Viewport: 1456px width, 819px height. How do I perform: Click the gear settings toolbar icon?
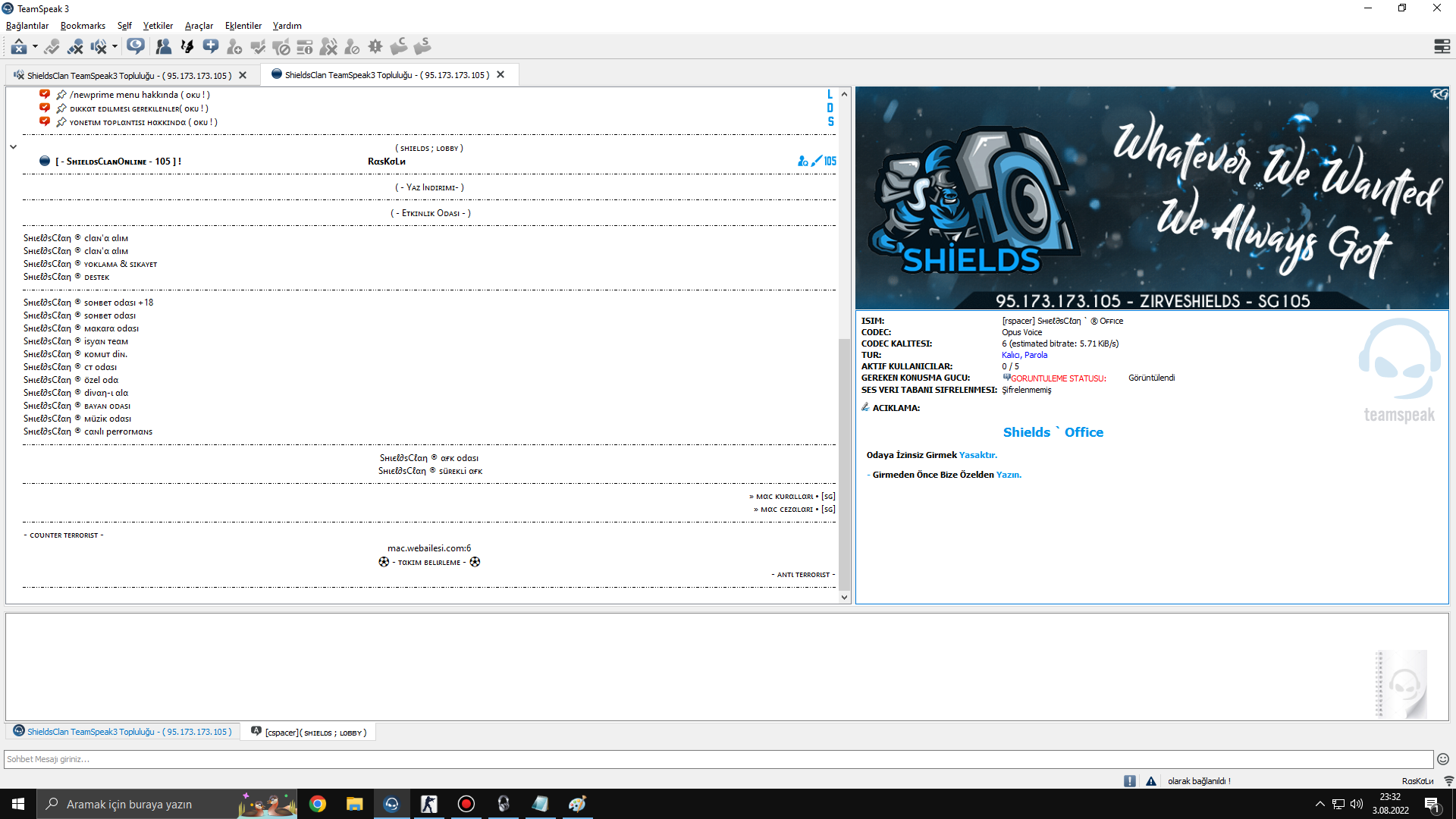pos(375,47)
